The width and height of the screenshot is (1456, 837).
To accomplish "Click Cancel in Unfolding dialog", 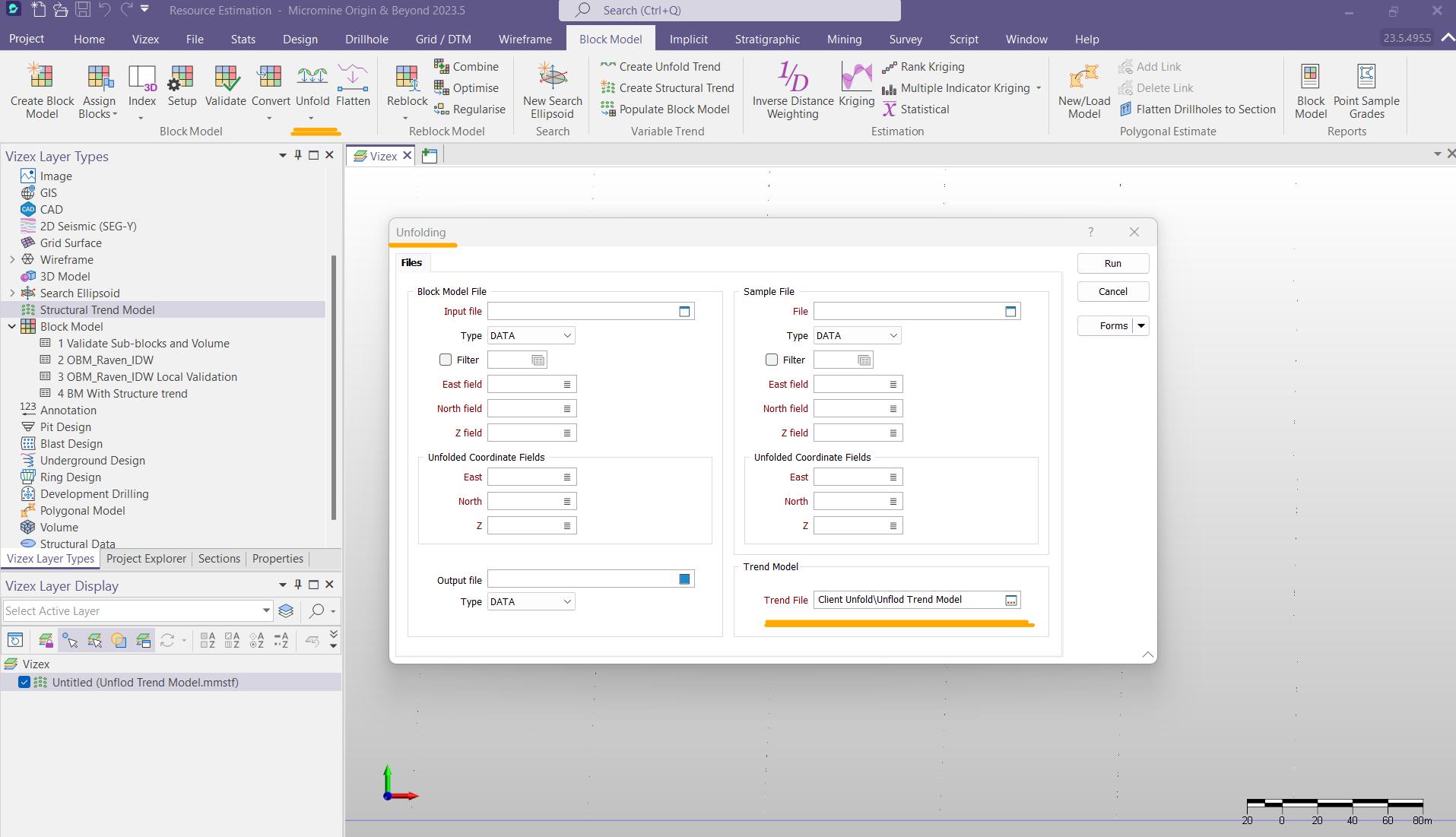I will click(x=1112, y=292).
